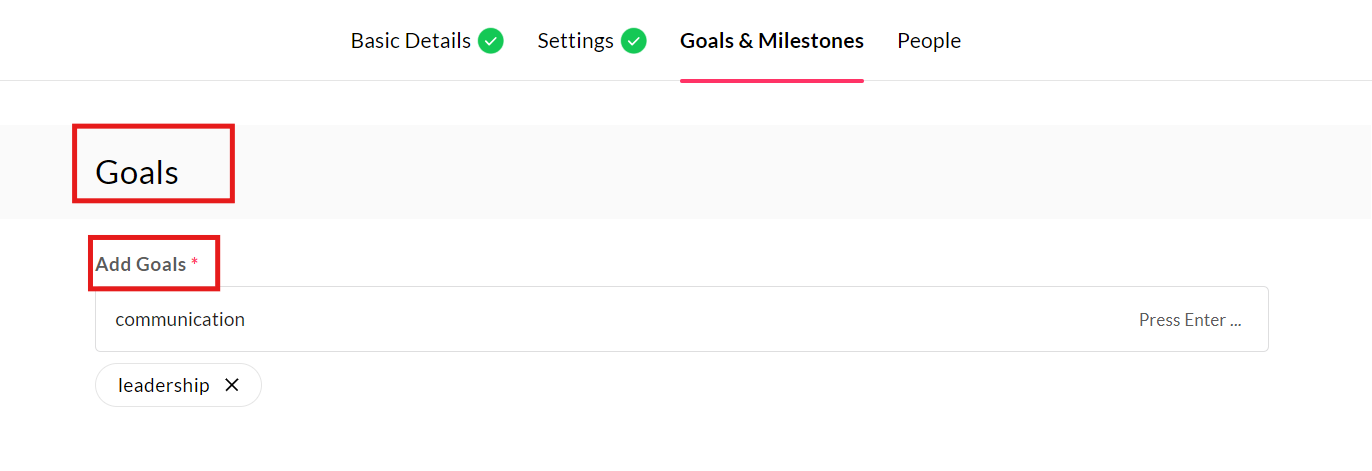Viewport: 1372px width, 471px height.
Task: Click the red required asterisk
Action: tap(195, 263)
